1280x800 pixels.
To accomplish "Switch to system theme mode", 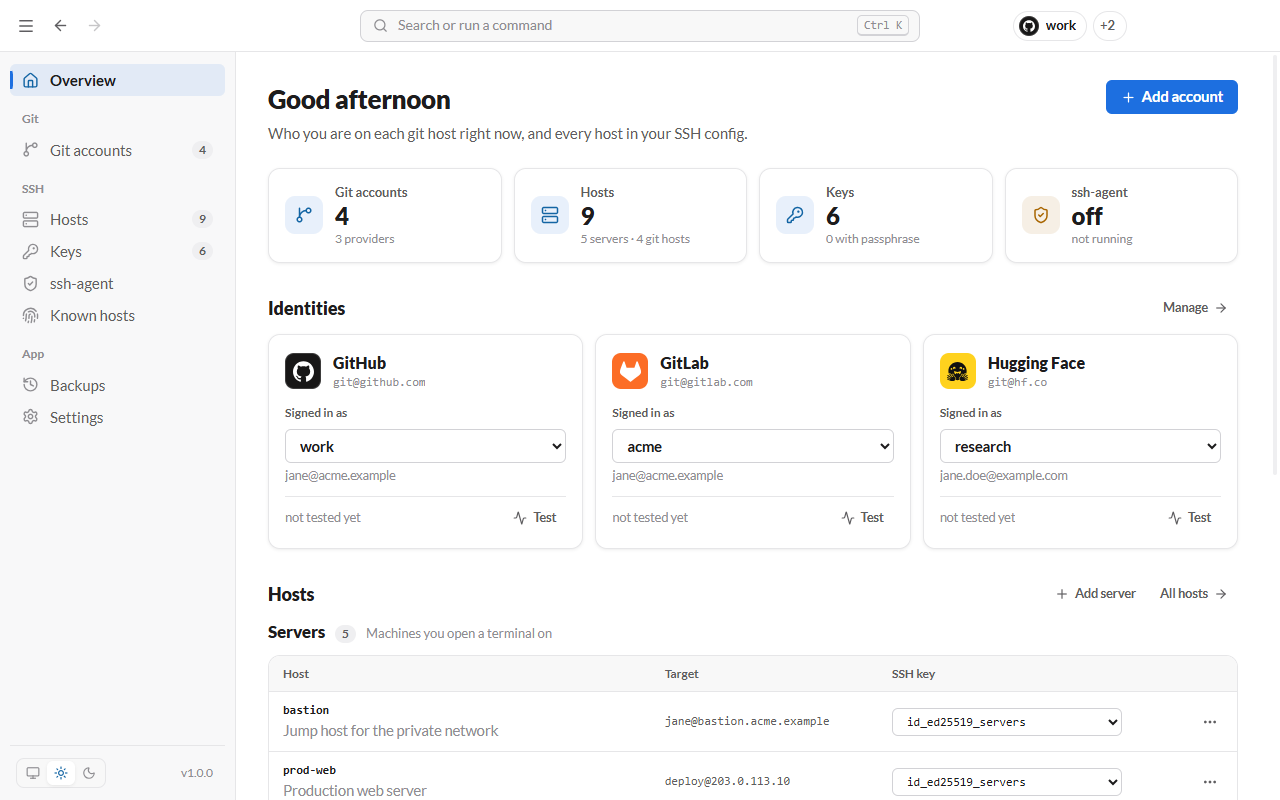I will click(x=33, y=773).
